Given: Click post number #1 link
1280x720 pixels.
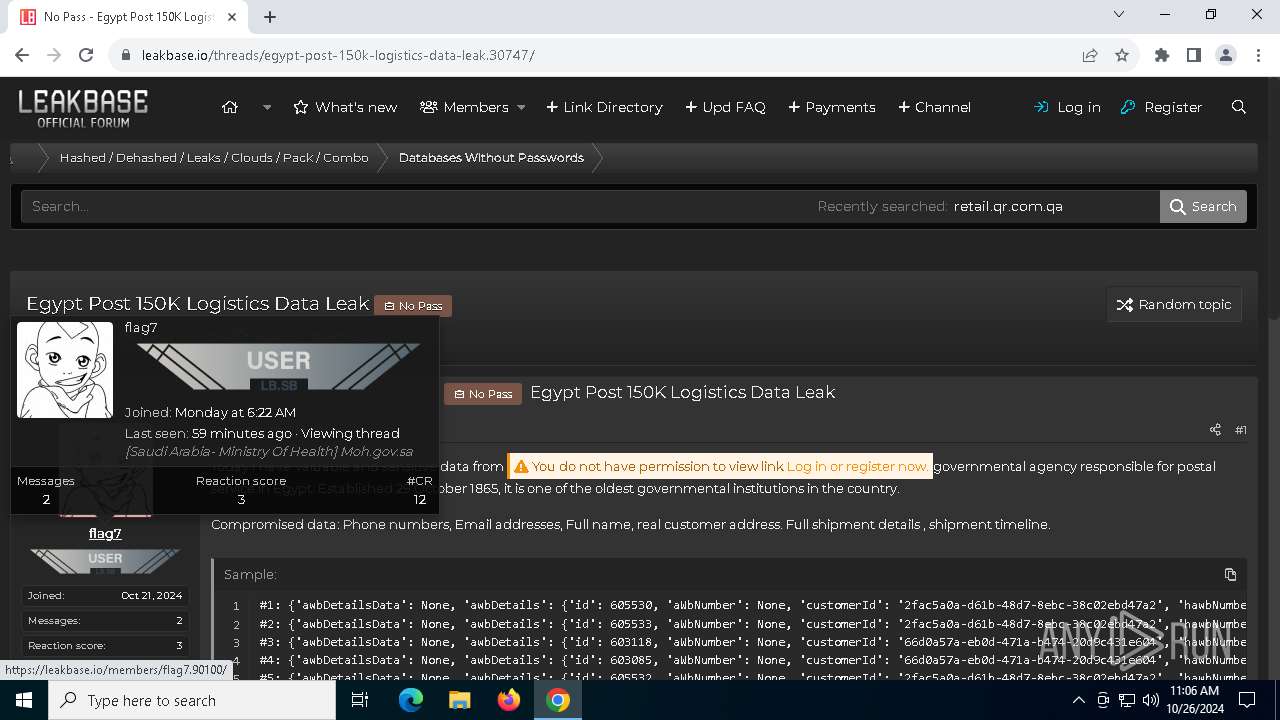Looking at the screenshot, I should click(1241, 430).
